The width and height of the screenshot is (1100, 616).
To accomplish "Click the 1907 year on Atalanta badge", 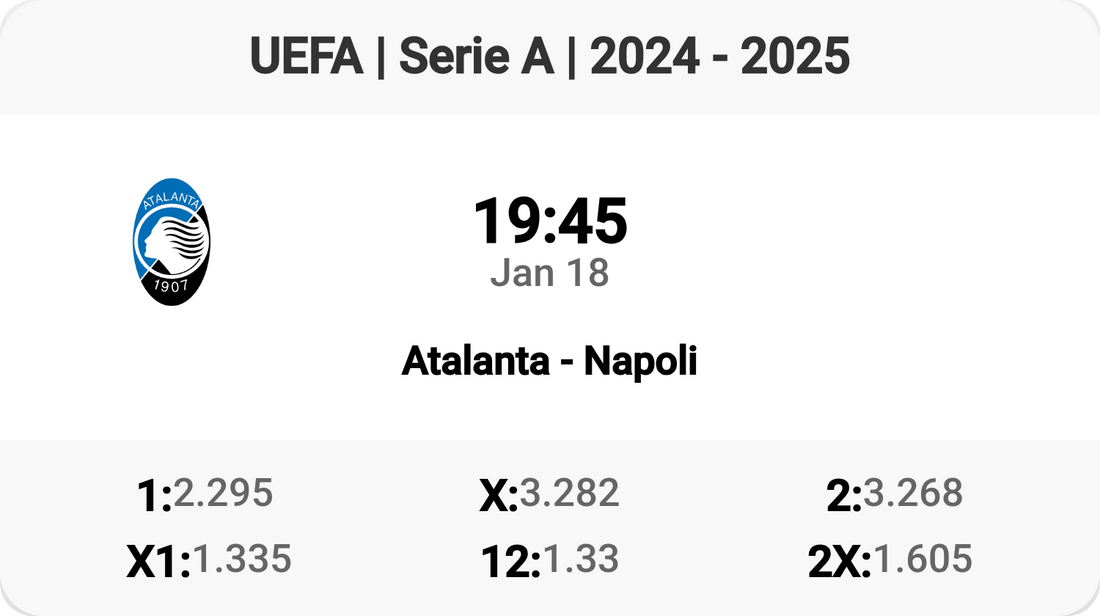I will 171,286.
